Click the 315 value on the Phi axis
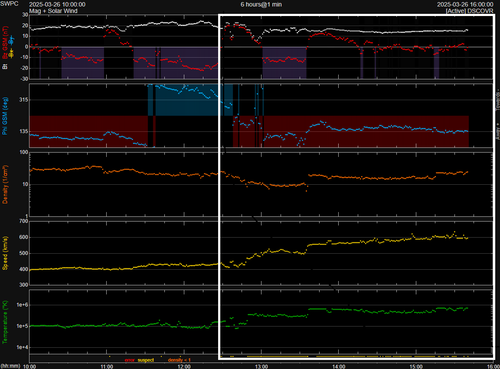This screenshot has width=500, height=369. (x=24, y=100)
